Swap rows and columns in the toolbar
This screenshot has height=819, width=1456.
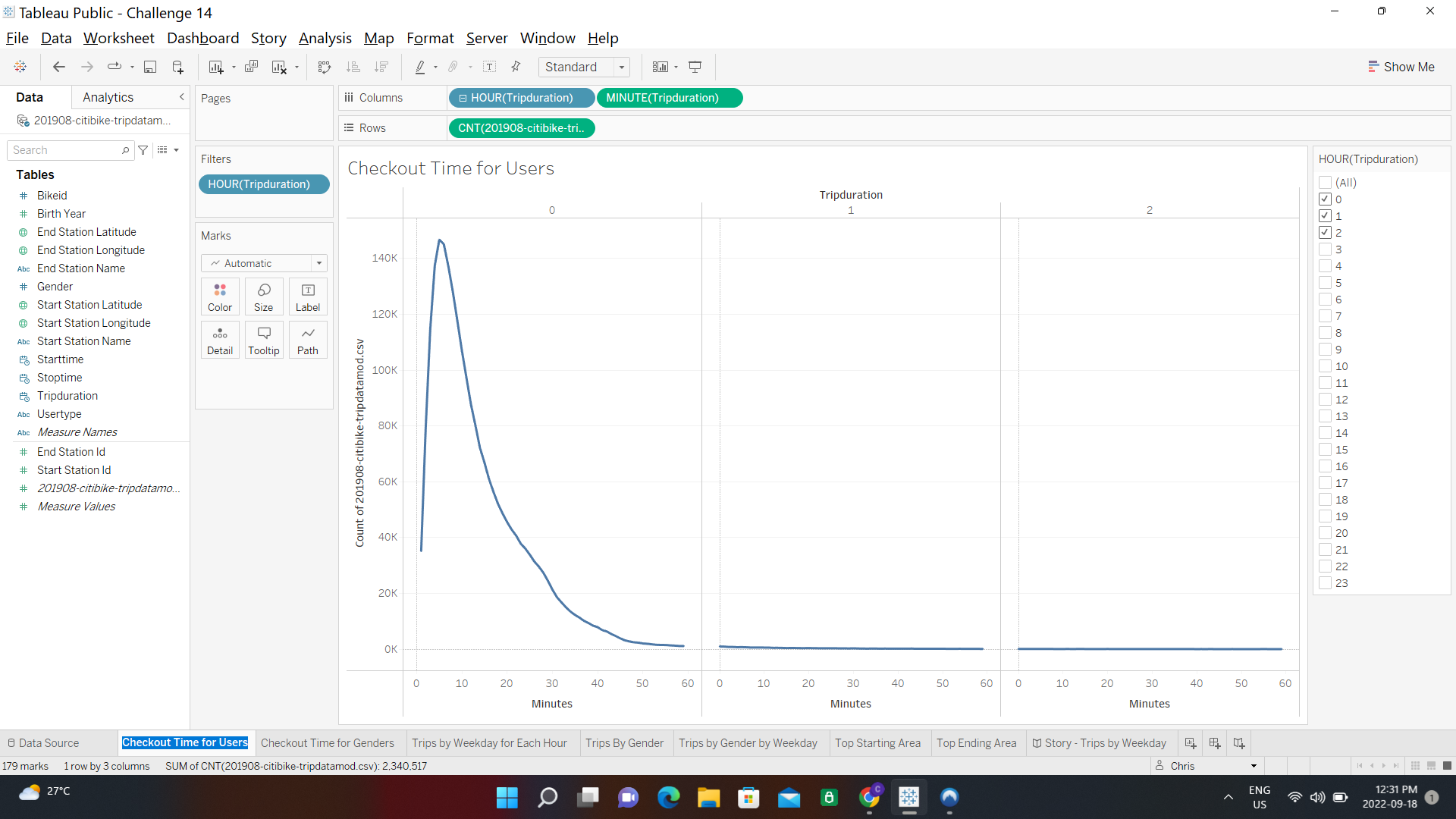pyautogui.click(x=324, y=67)
